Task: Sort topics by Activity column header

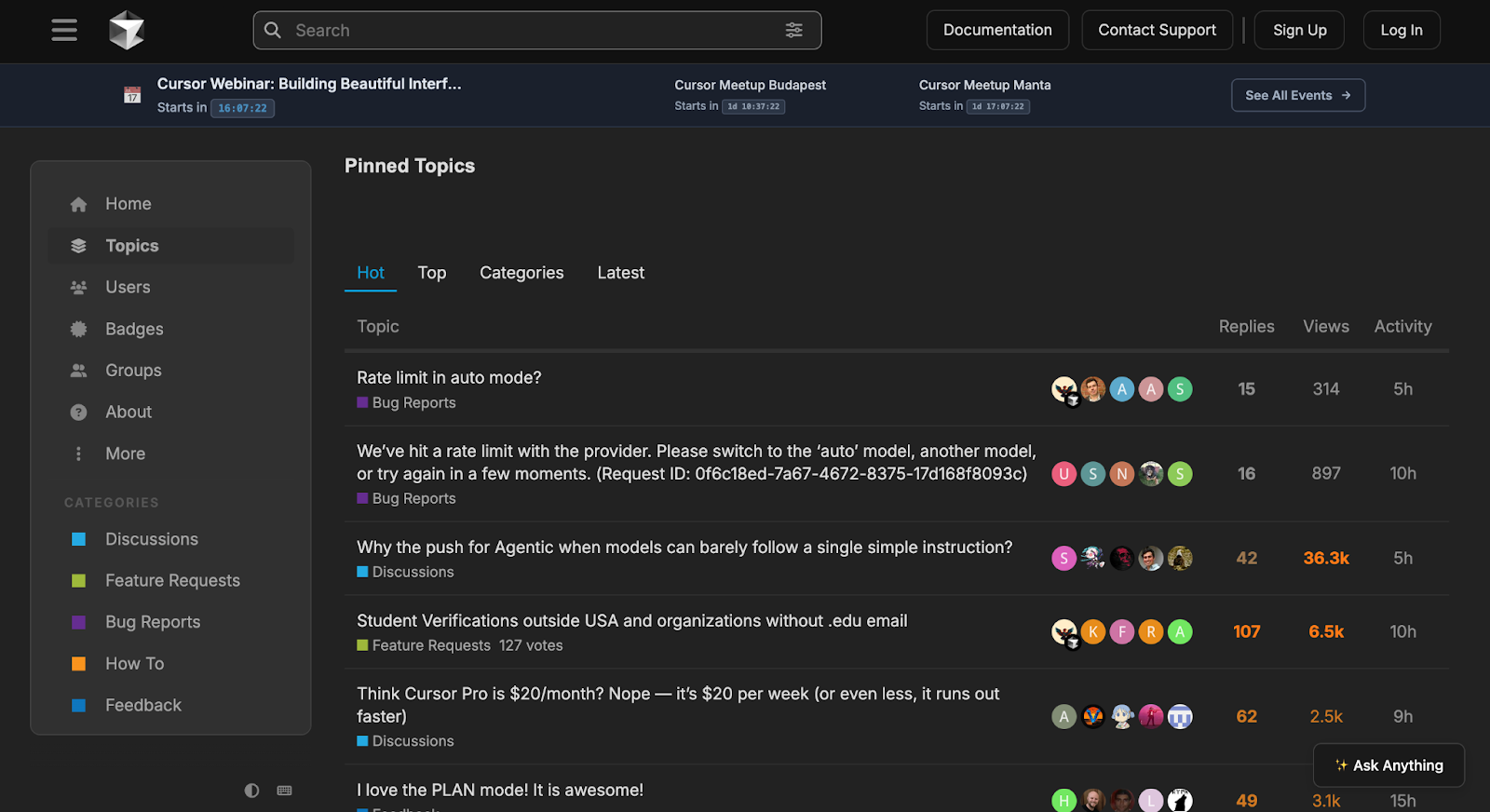Action: point(1402,327)
